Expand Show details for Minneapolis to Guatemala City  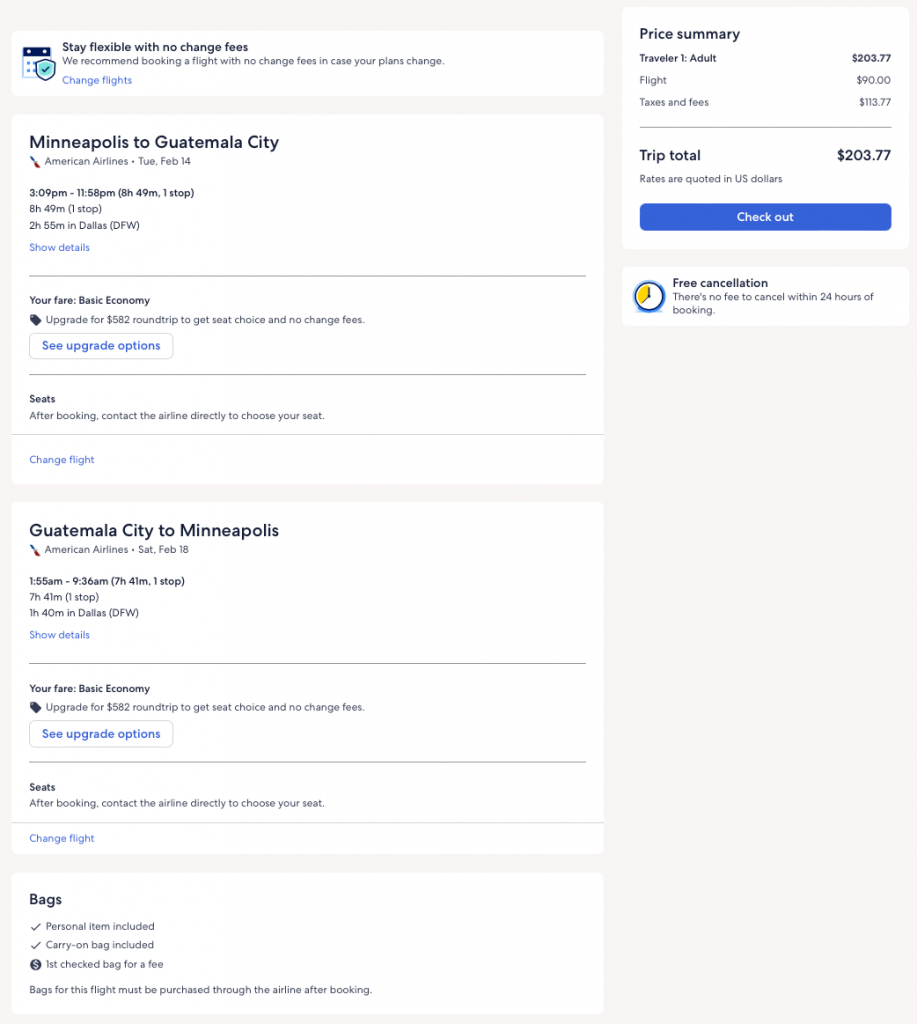tap(59, 247)
